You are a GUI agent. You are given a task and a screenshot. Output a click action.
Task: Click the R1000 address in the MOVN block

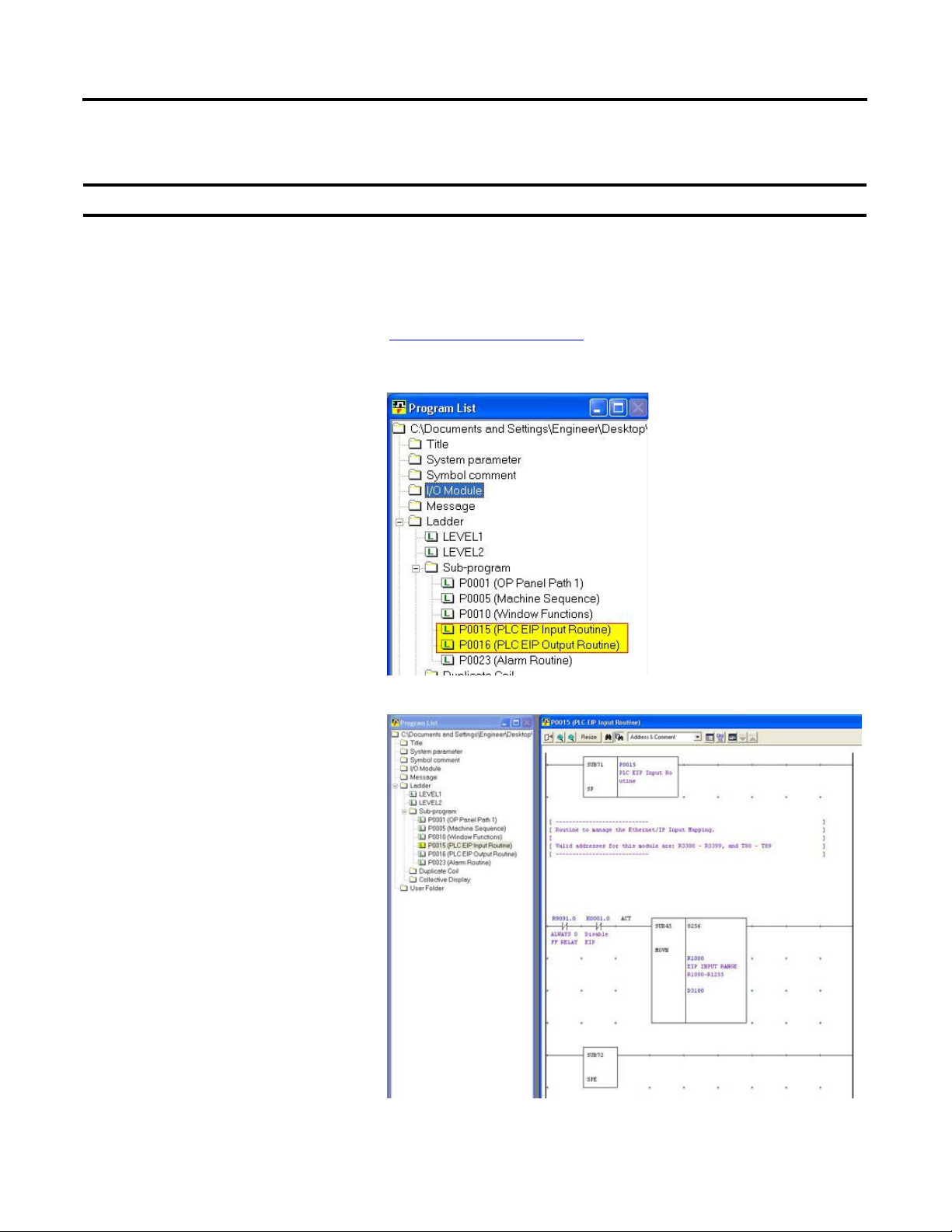pyautogui.click(x=696, y=958)
